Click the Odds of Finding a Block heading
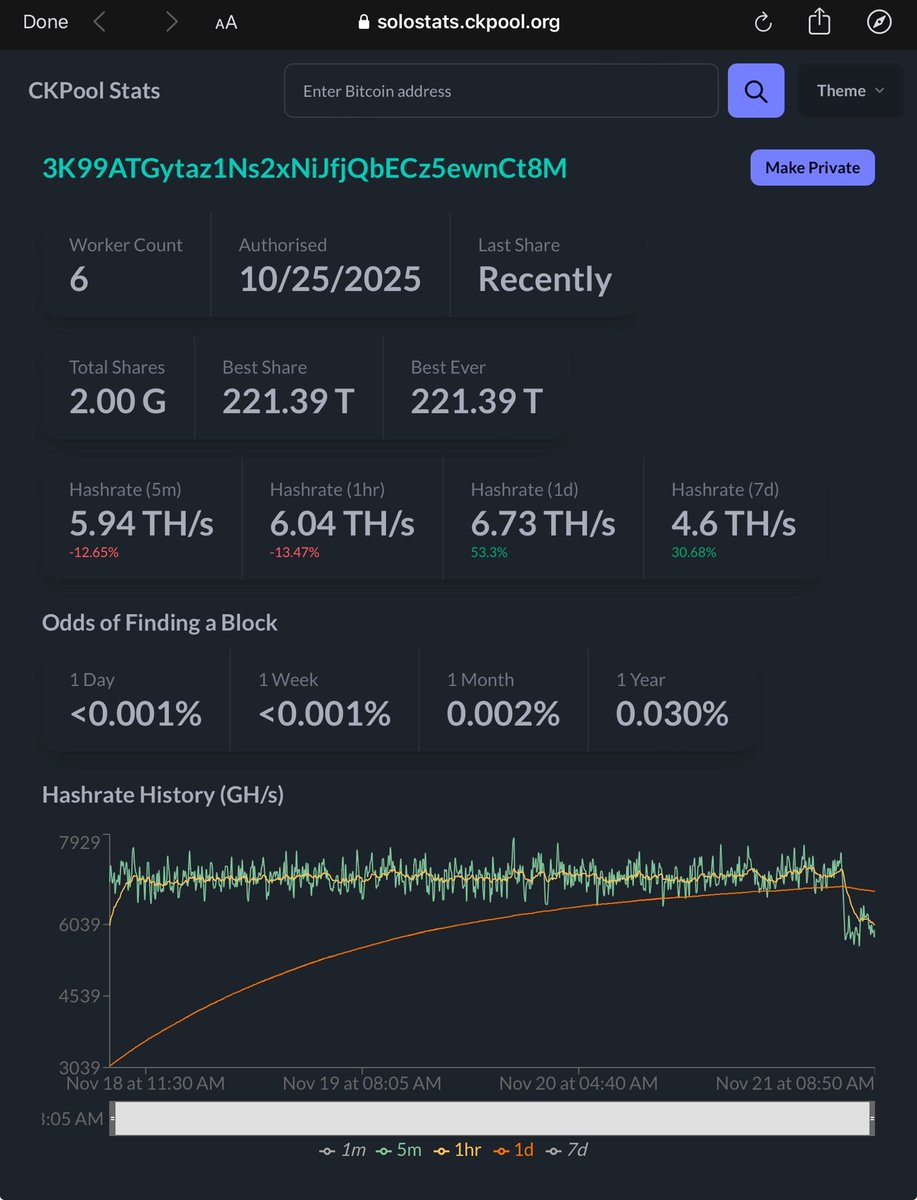Viewport: 917px width, 1200px height. click(160, 623)
